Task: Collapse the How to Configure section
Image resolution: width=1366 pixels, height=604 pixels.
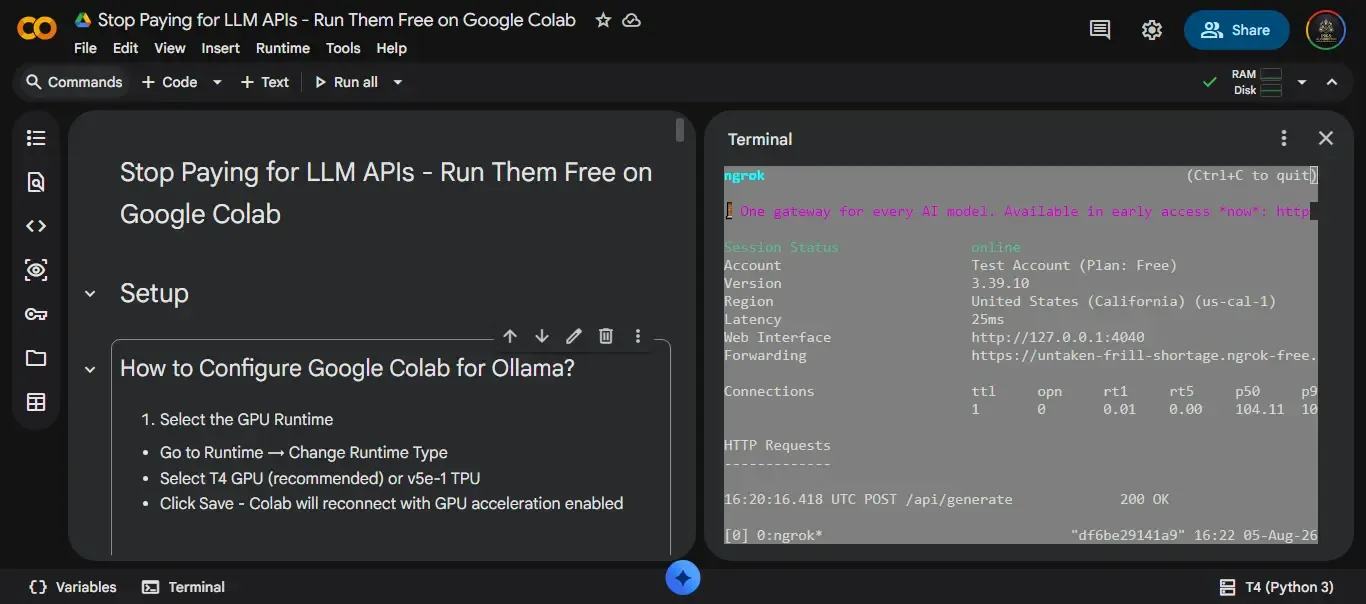Action: [x=90, y=369]
